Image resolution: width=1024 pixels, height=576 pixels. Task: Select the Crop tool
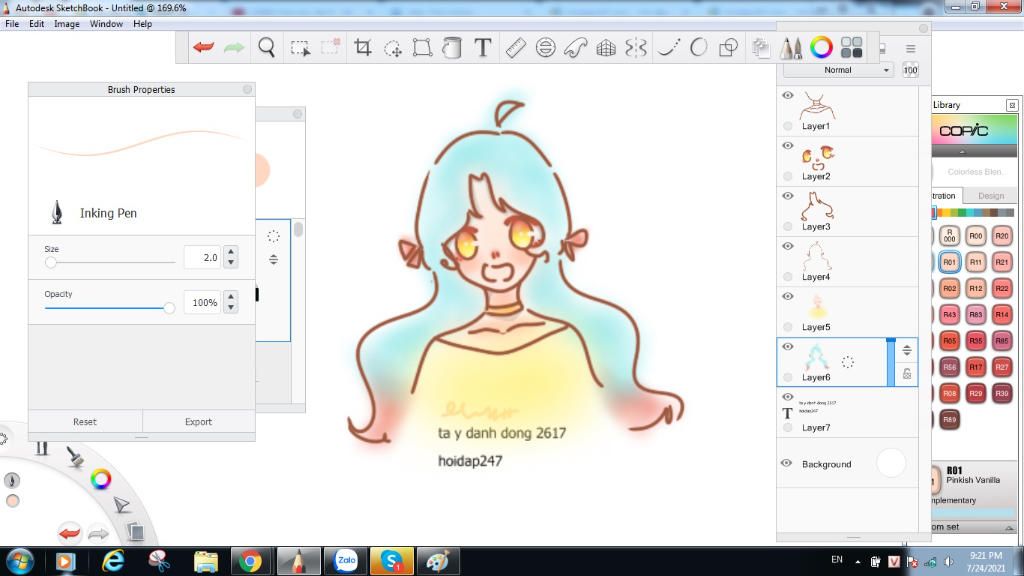point(362,47)
